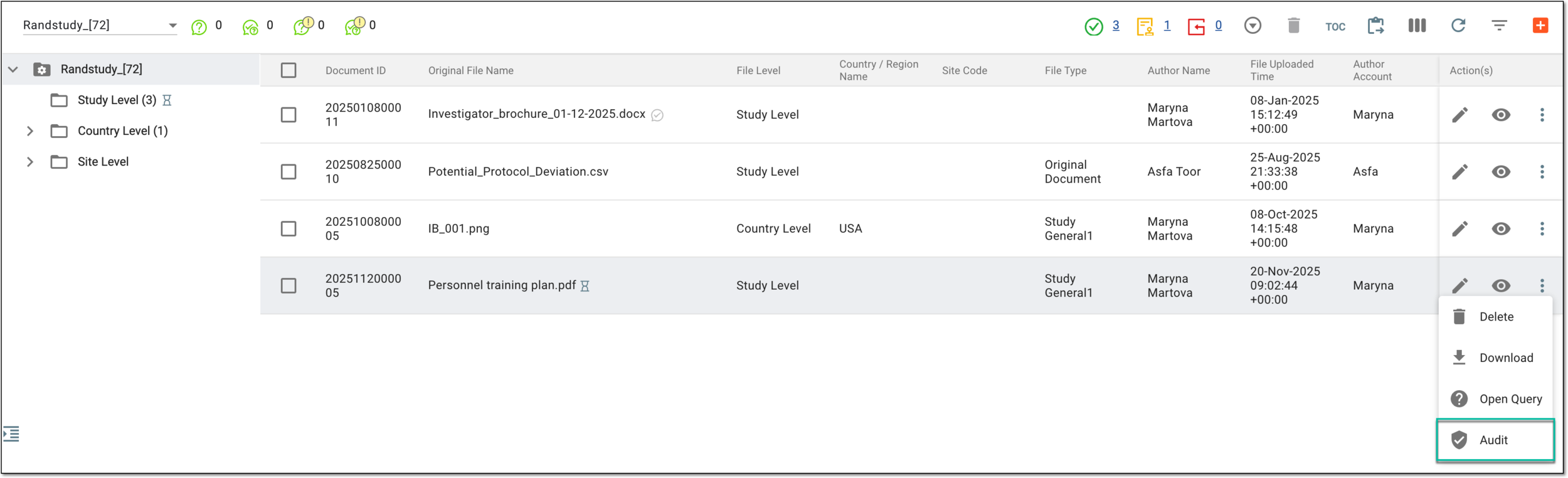Click the Original File Name column header
The height and width of the screenshot is (478, 1568).
[470, 70]
